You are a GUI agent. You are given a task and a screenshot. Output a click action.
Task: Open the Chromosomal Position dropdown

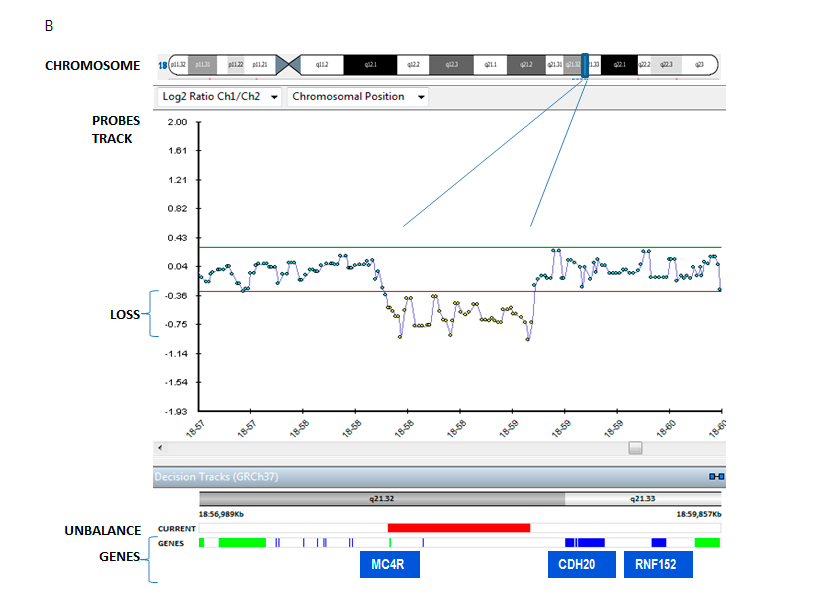[357, 97]
